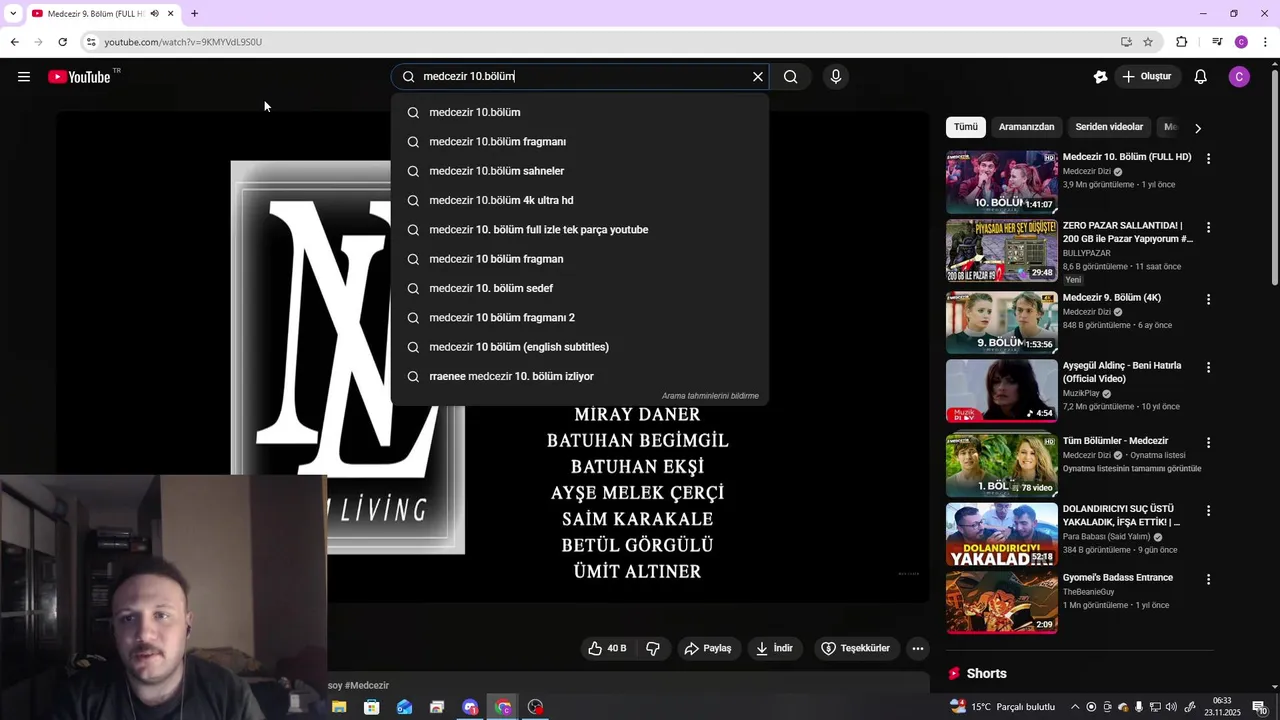Open ZERO PAZAR SALLANTIDA video title

pos(1128,232)
